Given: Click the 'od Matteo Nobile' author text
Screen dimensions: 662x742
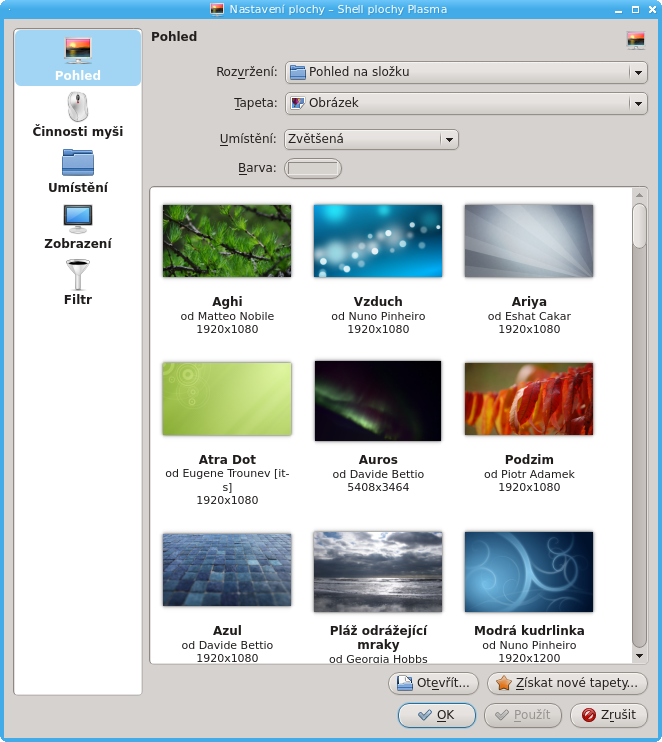Looking at the screenshot, I should point(227,316).
